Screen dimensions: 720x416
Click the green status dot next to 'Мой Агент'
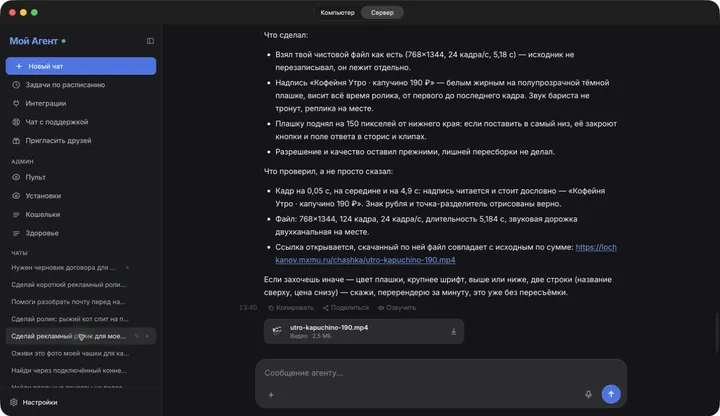(63, 41)
